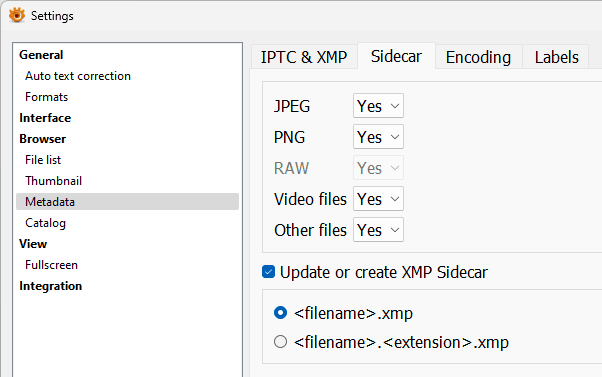Change the Other files dropdown value

tap(378, 230)
